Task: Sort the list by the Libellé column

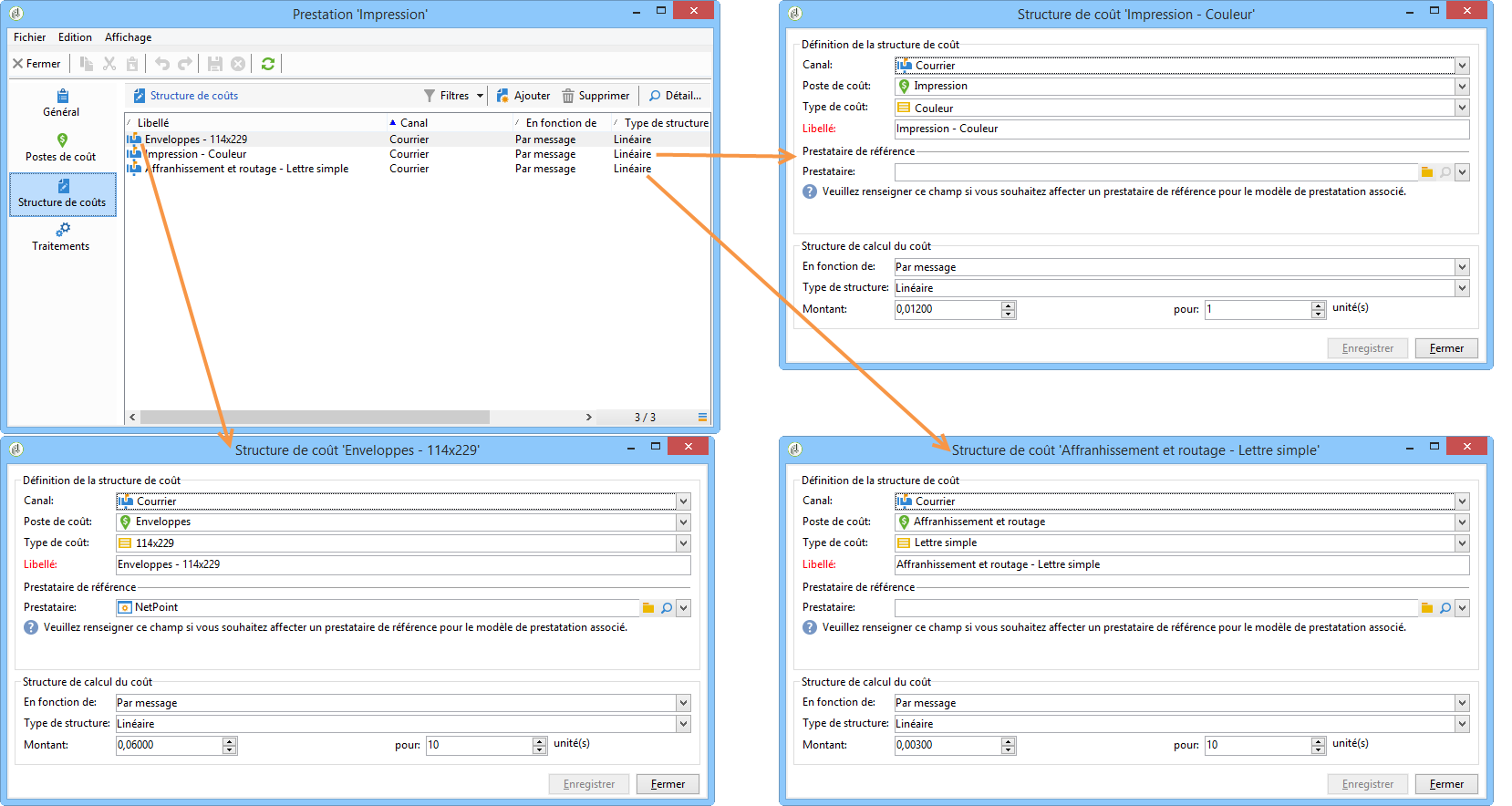Action: coord(255,123)
